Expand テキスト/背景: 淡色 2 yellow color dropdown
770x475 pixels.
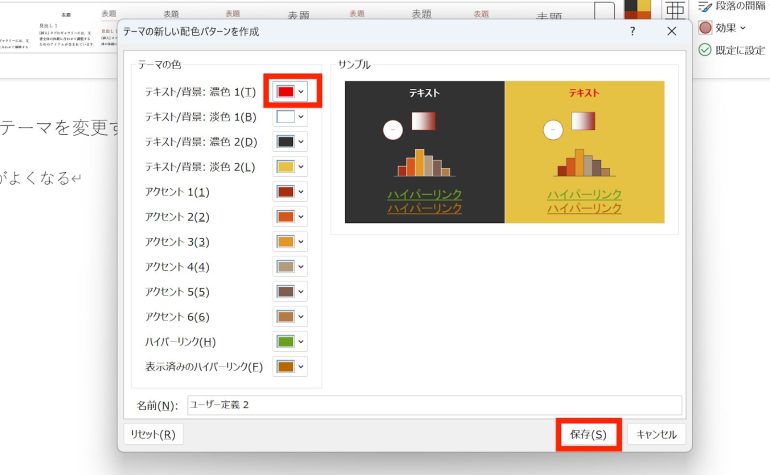290,166
